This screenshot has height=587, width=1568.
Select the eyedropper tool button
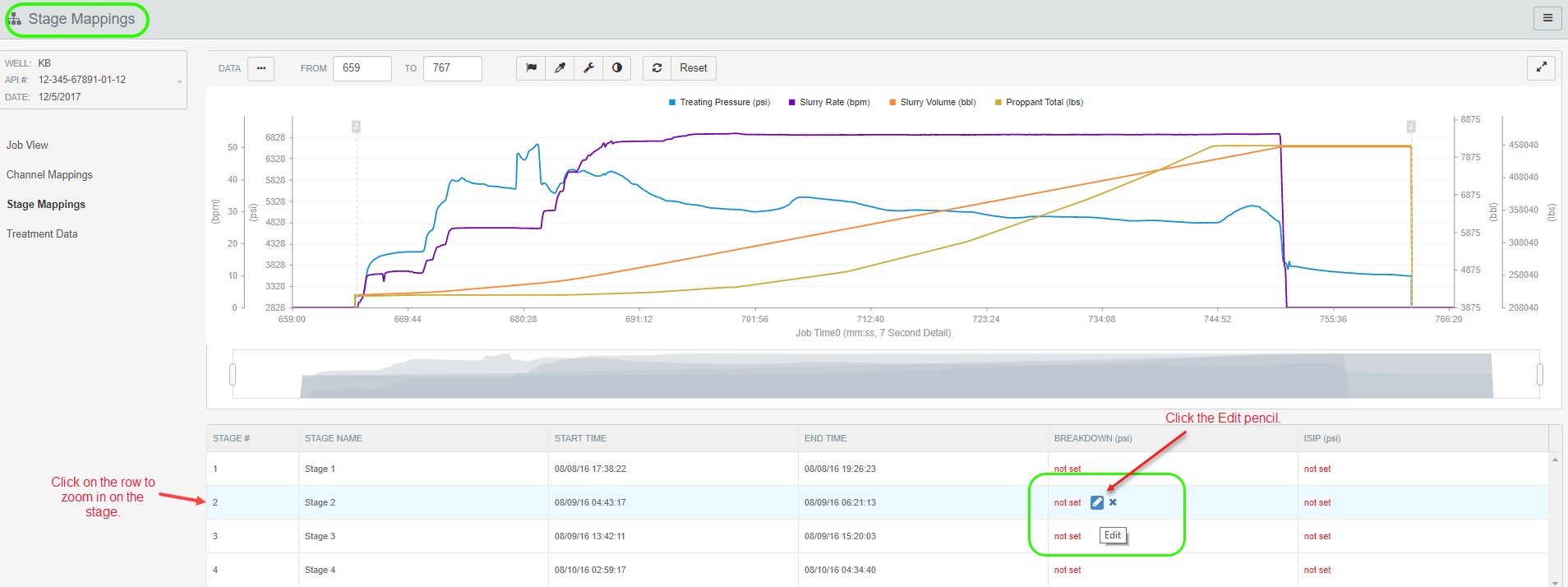click(560, 68)
